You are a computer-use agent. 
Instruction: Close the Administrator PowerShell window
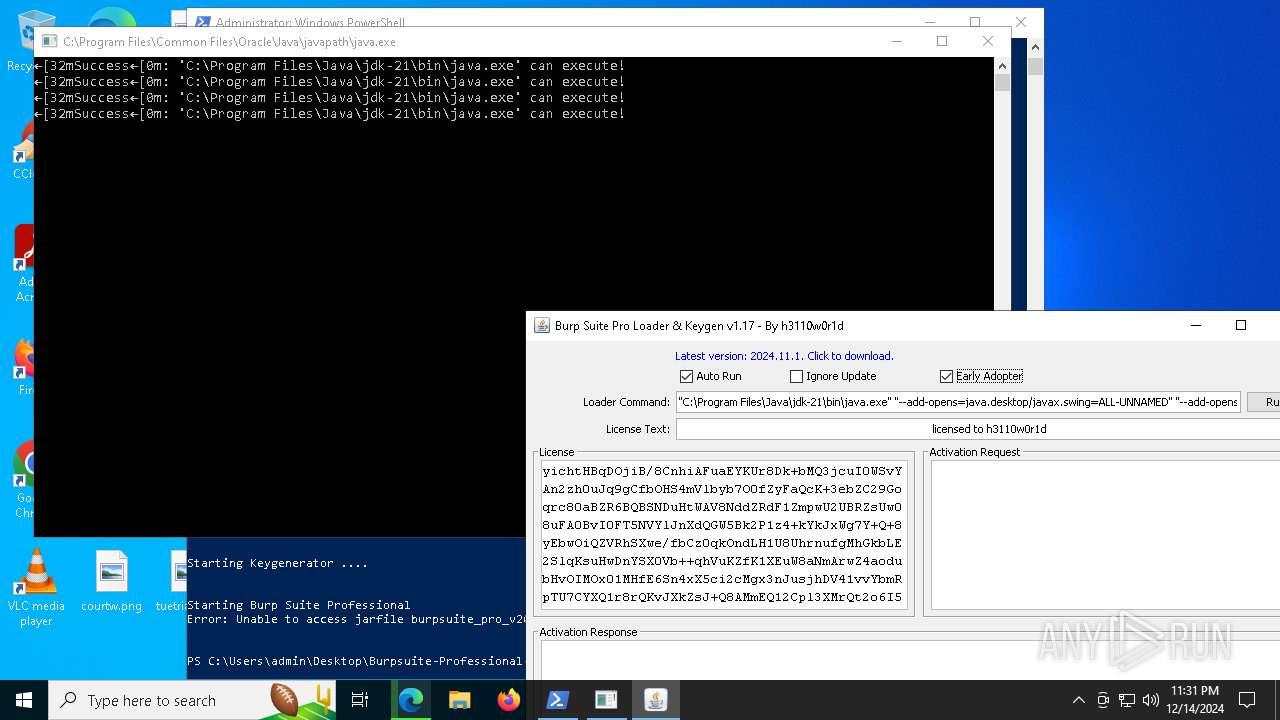pyautogui.click(x=1021, y=22)
